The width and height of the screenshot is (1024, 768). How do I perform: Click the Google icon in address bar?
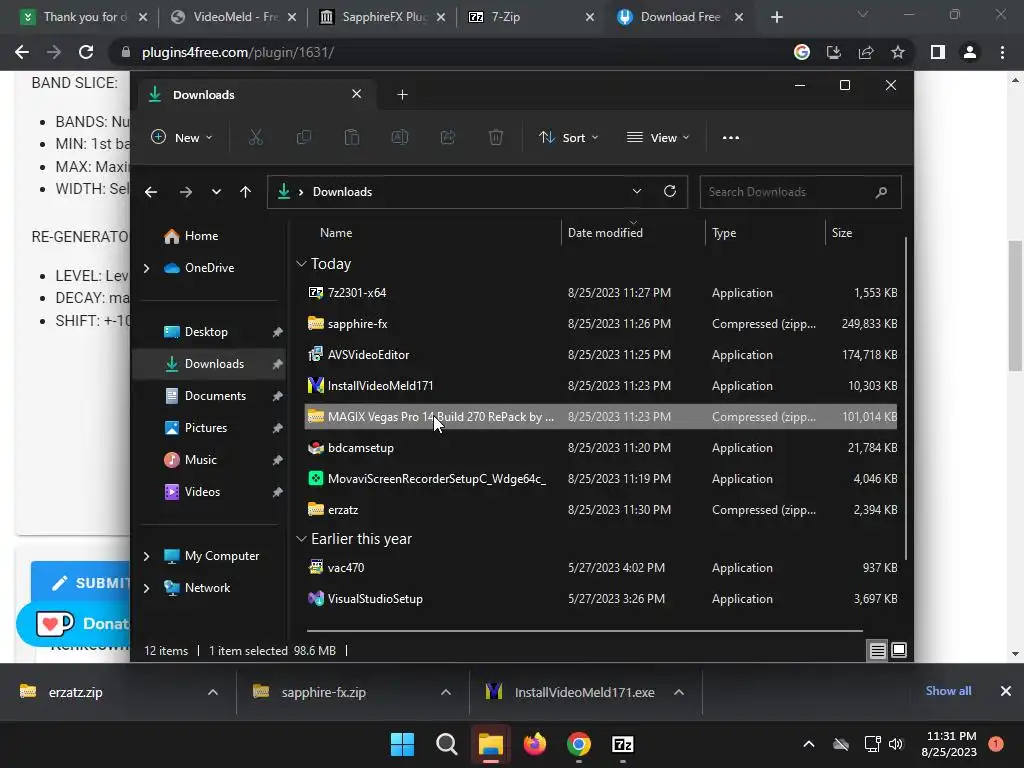(801, 52)
